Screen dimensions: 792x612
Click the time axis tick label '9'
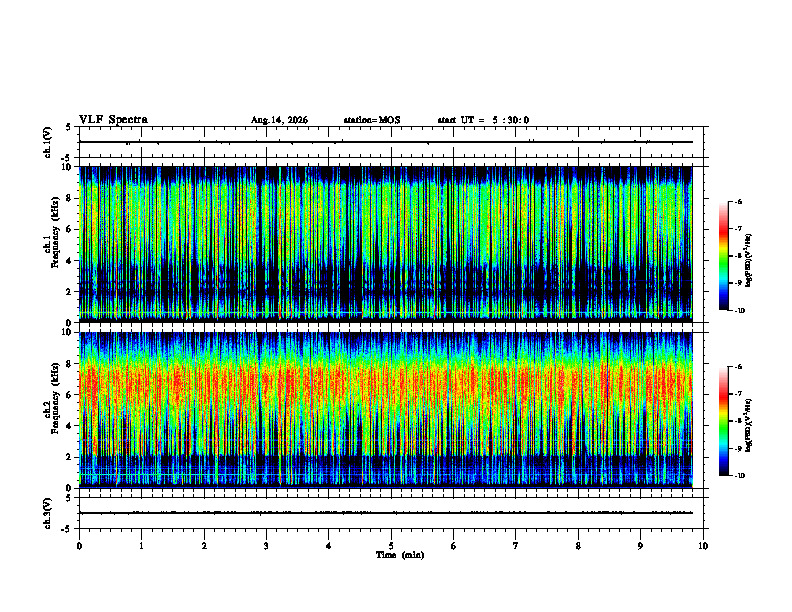coord(640,546)
